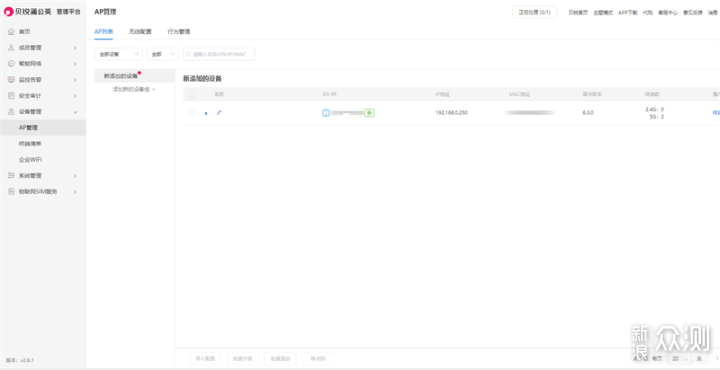Image resolution: width=720 pixels, height=370 pixels.
Task: Expand the 系统管理 menu chevron
Action: 75,175
